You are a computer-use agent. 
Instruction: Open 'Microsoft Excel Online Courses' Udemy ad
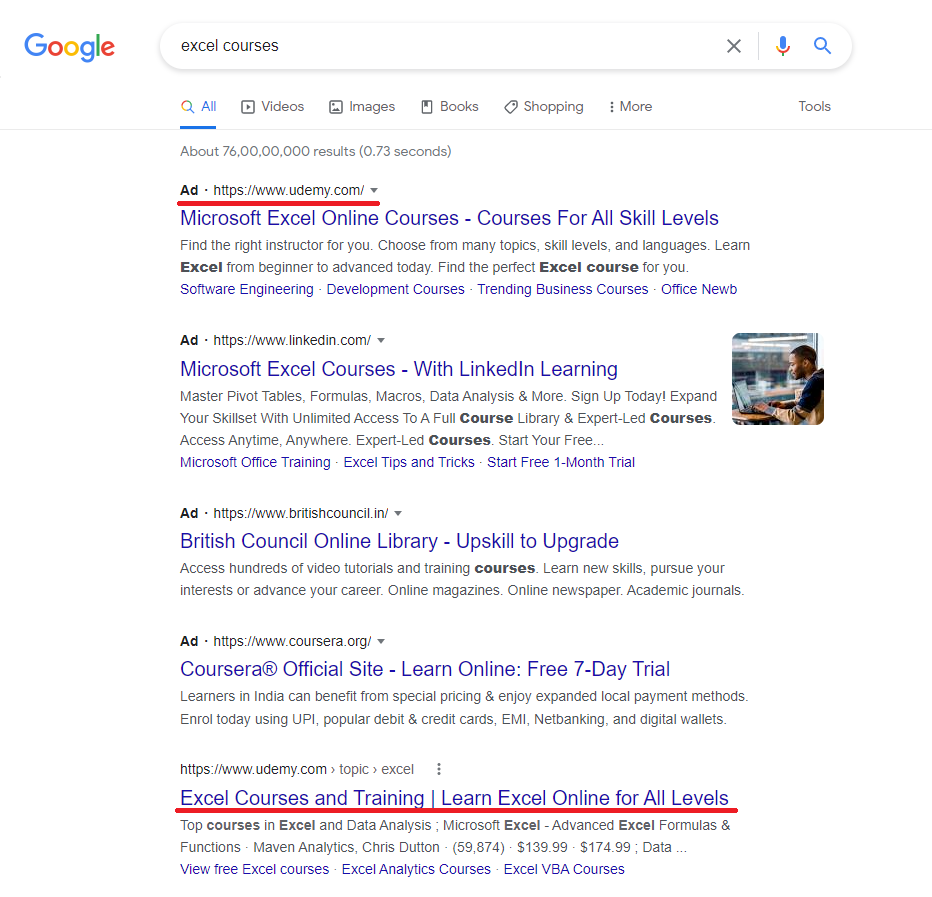(x=449, y=218)
